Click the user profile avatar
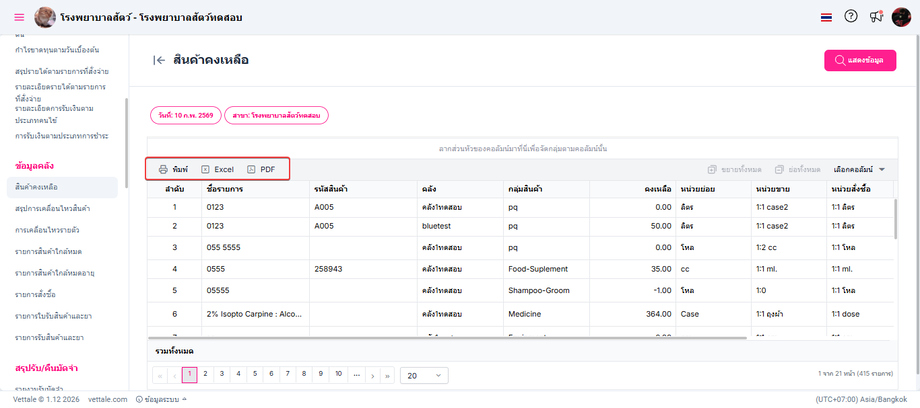Screen dimensions: 920x408 click(901, 17)
